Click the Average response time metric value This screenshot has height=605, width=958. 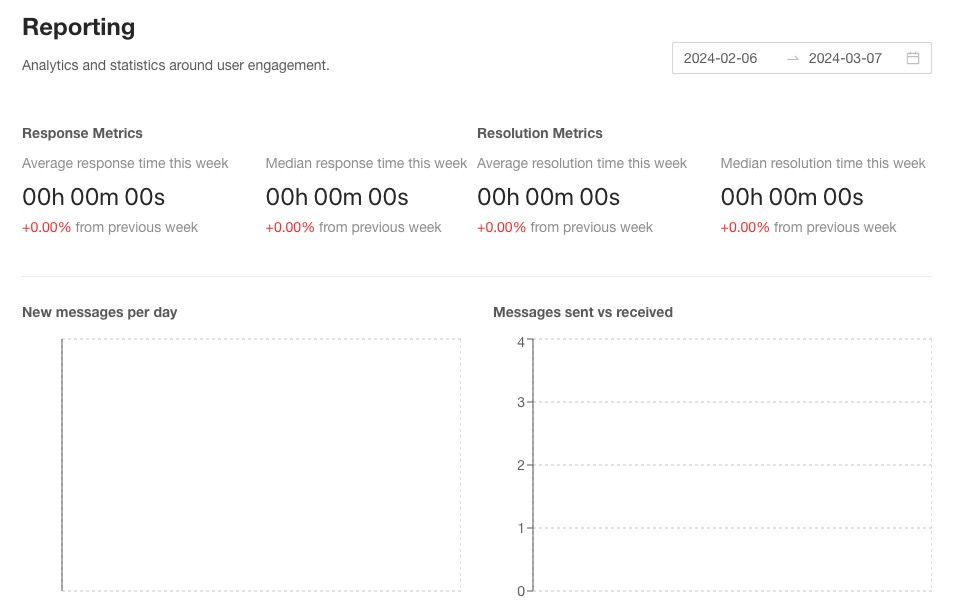(93, 197)
